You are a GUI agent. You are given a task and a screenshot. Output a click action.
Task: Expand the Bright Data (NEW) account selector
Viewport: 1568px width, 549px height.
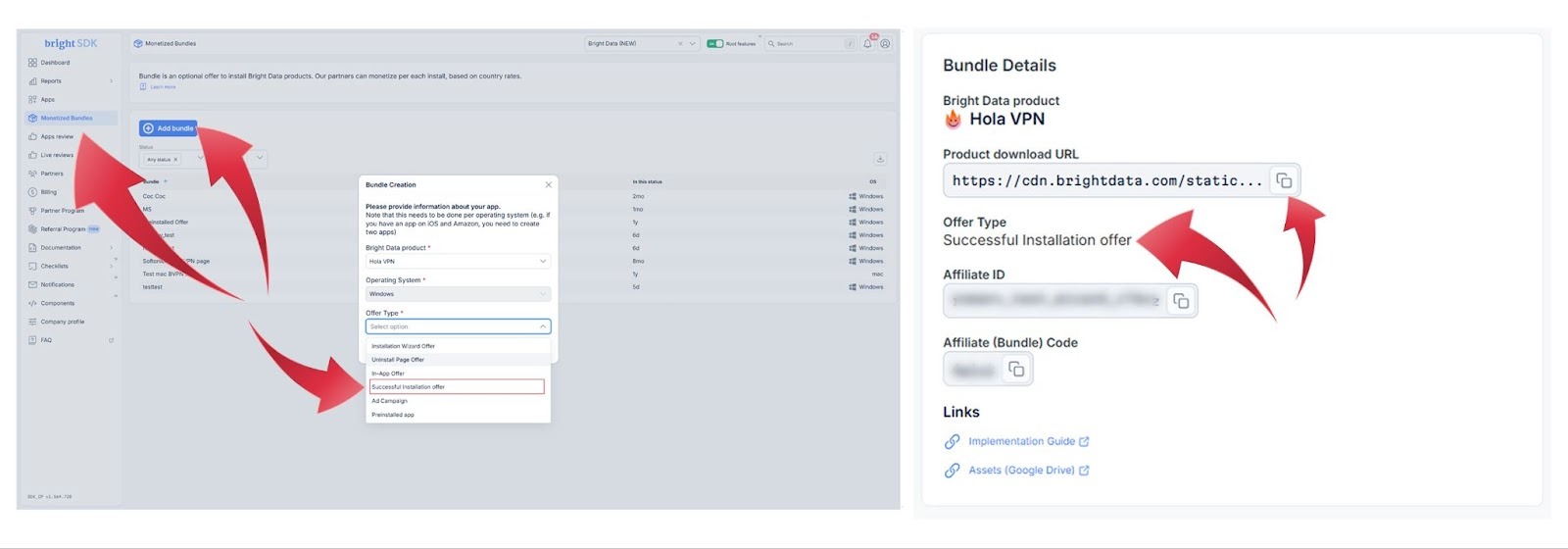[692, 44]
